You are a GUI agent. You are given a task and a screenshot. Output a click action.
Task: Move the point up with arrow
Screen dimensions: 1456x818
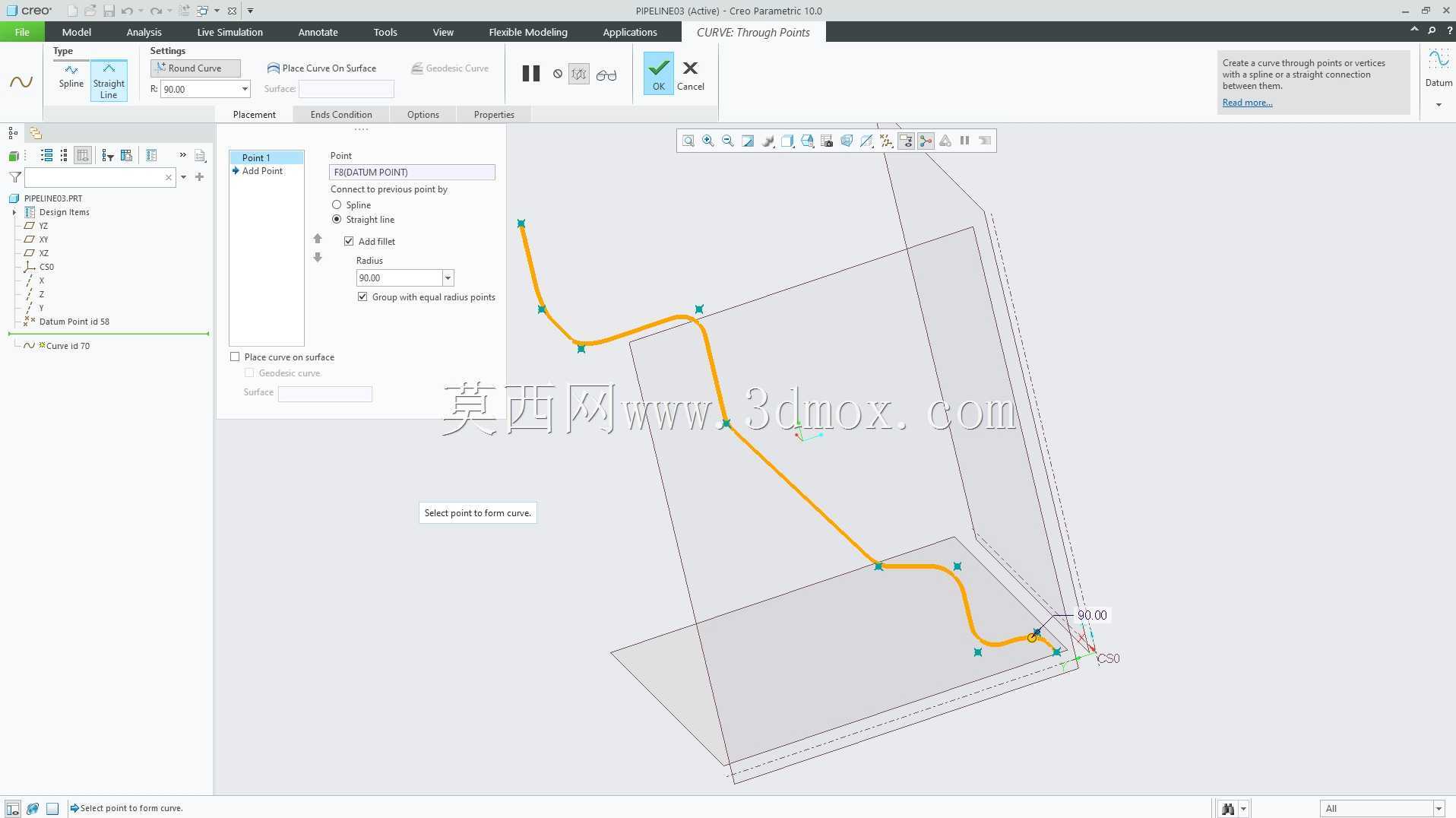(318, 239)
